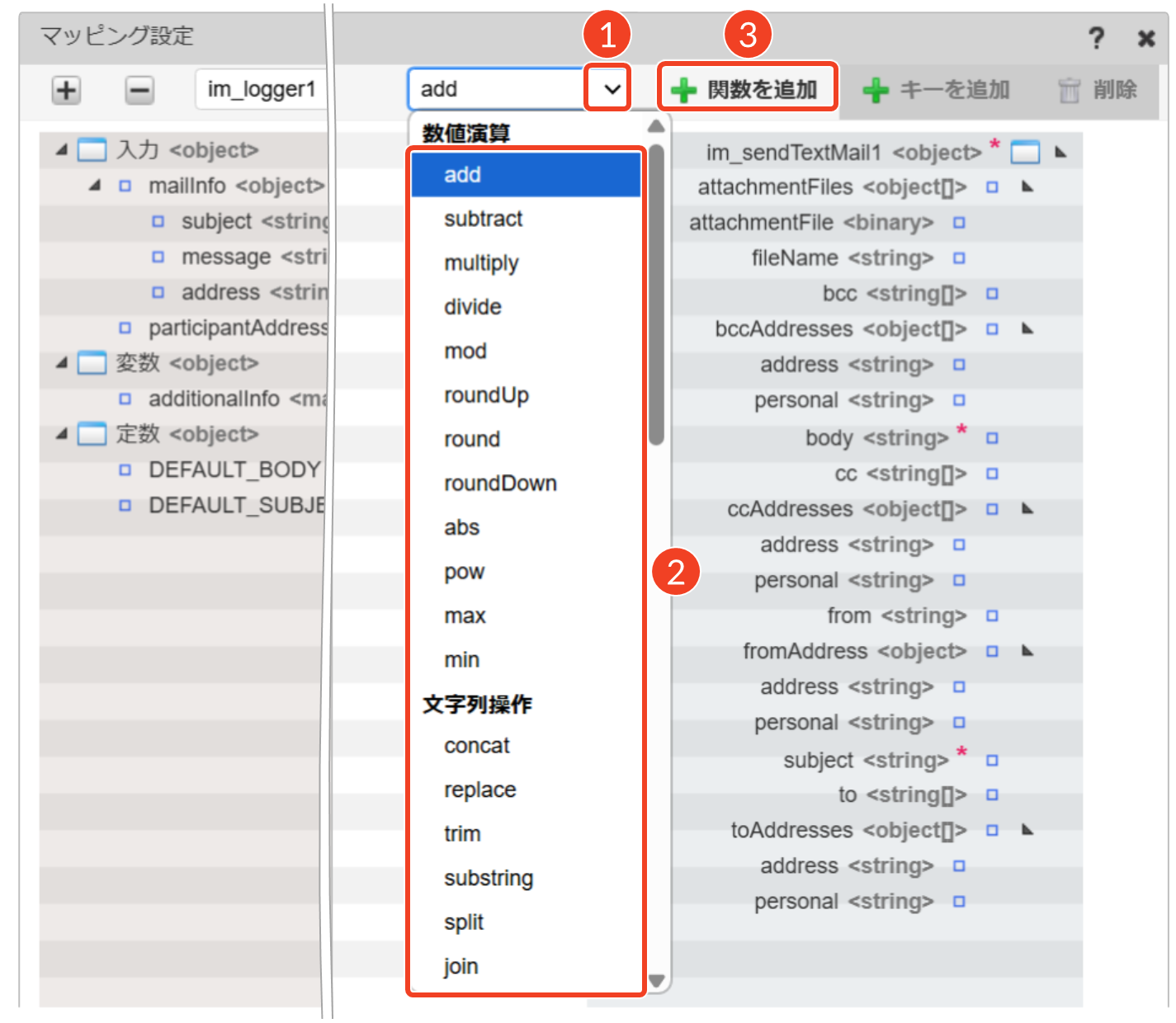The height and width of the screenshot is (1023, 1176).
Task: Click the body string connector square
Action: click(x=992, y=438)
